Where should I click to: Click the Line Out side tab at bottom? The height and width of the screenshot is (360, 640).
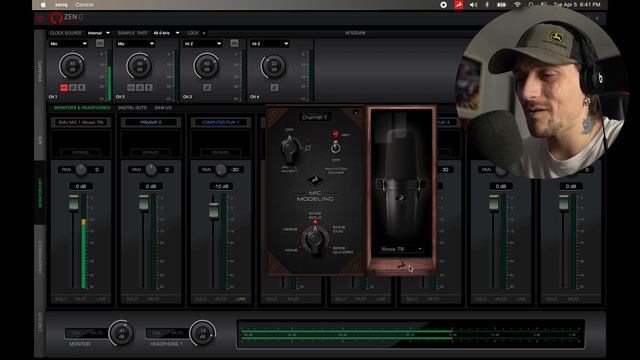coord(40,322)
